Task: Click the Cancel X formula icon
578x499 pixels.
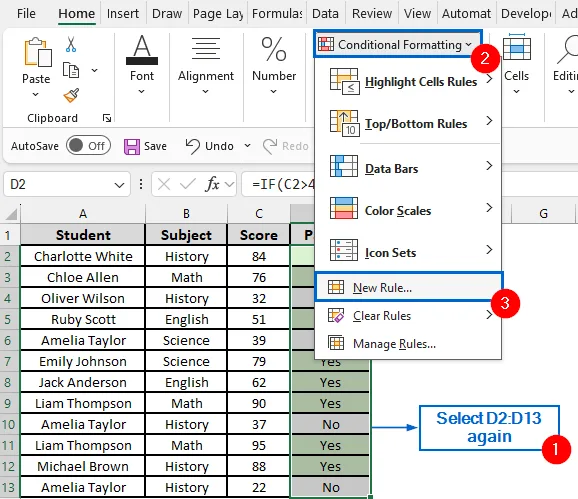Action: pos(164,184)
